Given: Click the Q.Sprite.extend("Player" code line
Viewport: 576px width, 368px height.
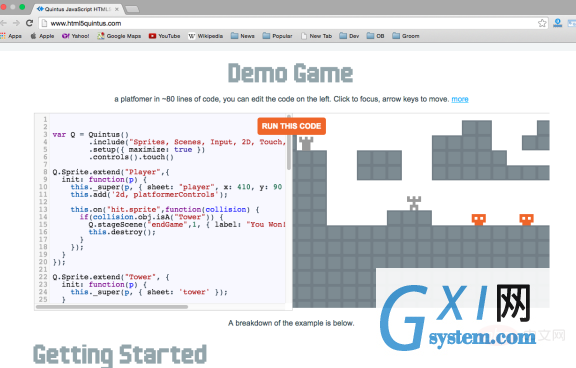Looking at the screenshot, I should coord(111,172).
